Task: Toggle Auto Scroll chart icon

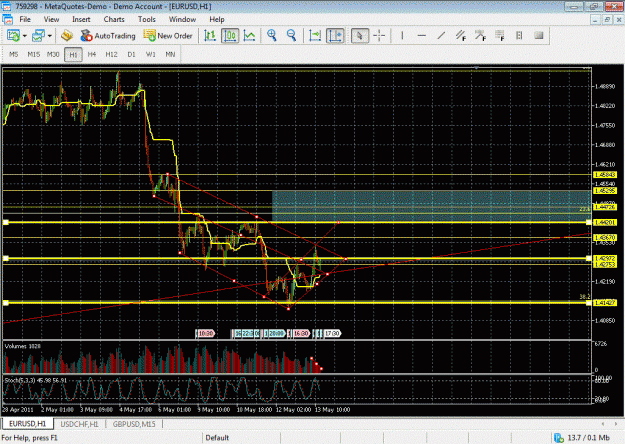Action: (x=315, y=36)
